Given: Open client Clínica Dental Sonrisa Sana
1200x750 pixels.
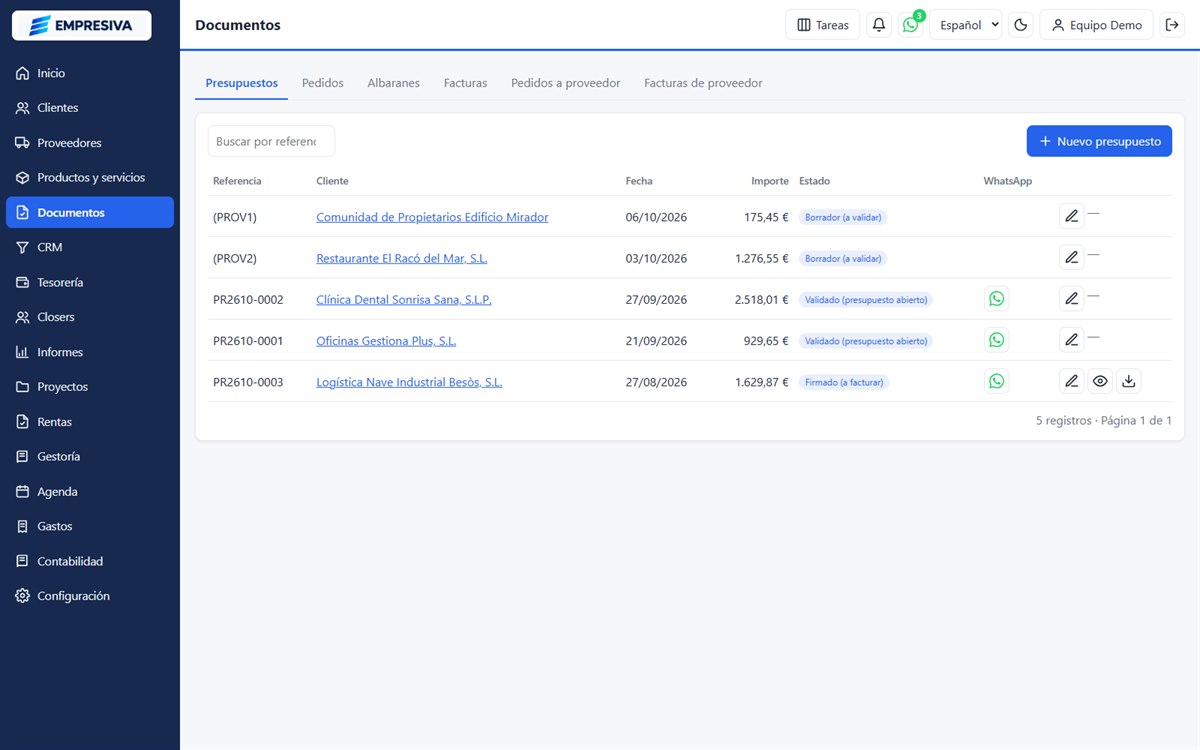Looking at the screenshot, I should click(x=404, y=299).
